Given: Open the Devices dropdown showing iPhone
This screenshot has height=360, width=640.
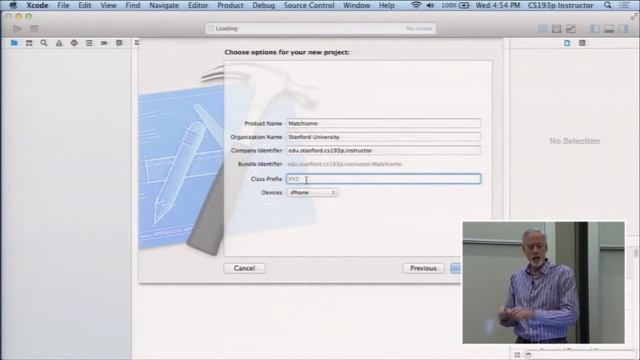Looking at the screenshot, I should (312, 192).
